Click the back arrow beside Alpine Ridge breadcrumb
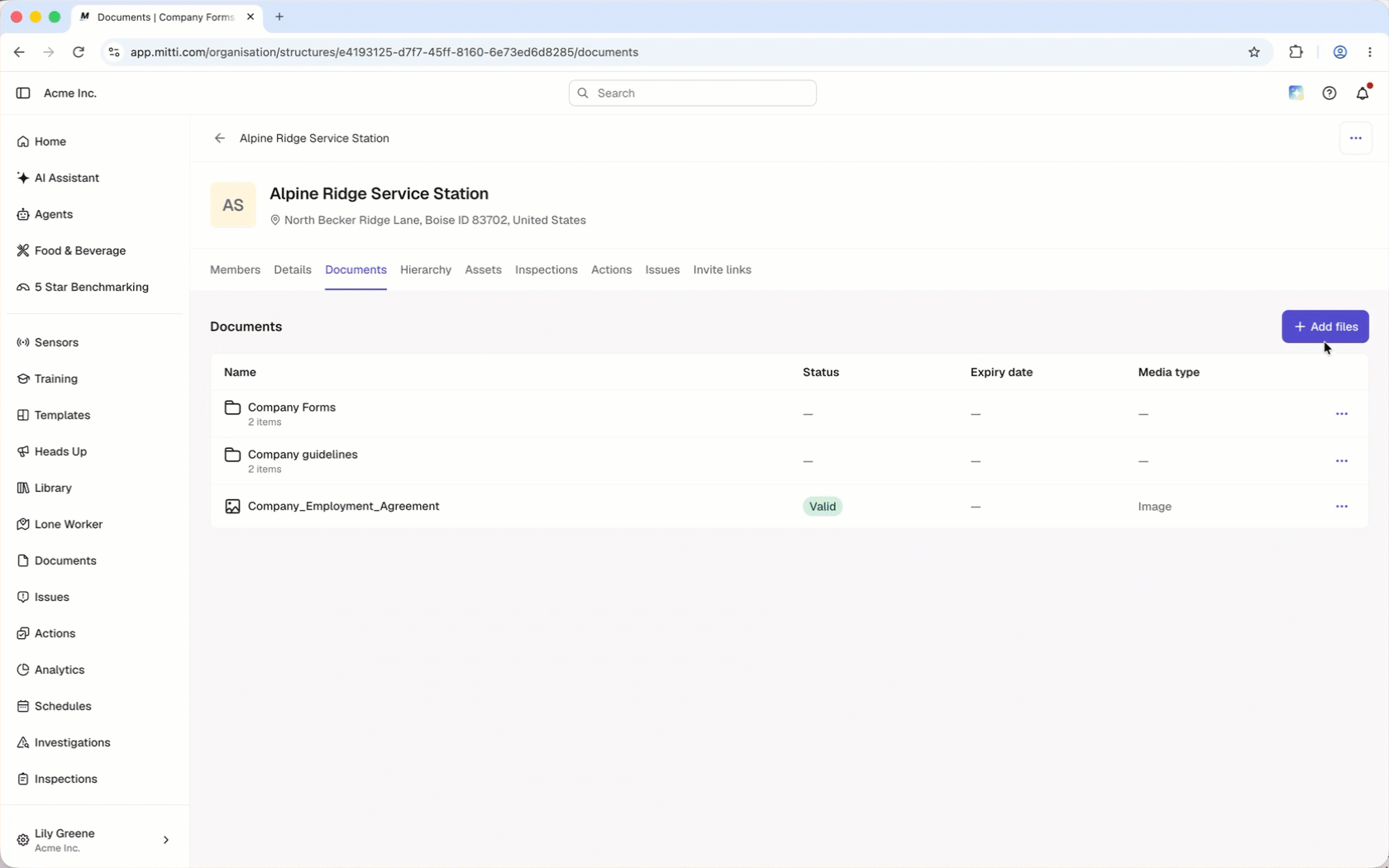Viewport: 1389px width, 868px height. click(x=219, y=138)
